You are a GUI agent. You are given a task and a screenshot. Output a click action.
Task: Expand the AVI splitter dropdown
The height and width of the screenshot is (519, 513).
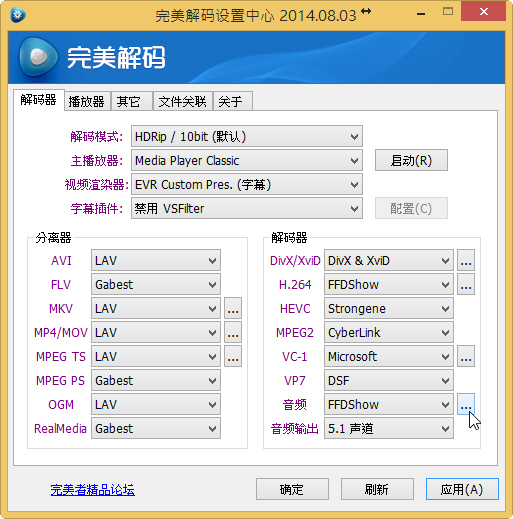pos(156,261)
